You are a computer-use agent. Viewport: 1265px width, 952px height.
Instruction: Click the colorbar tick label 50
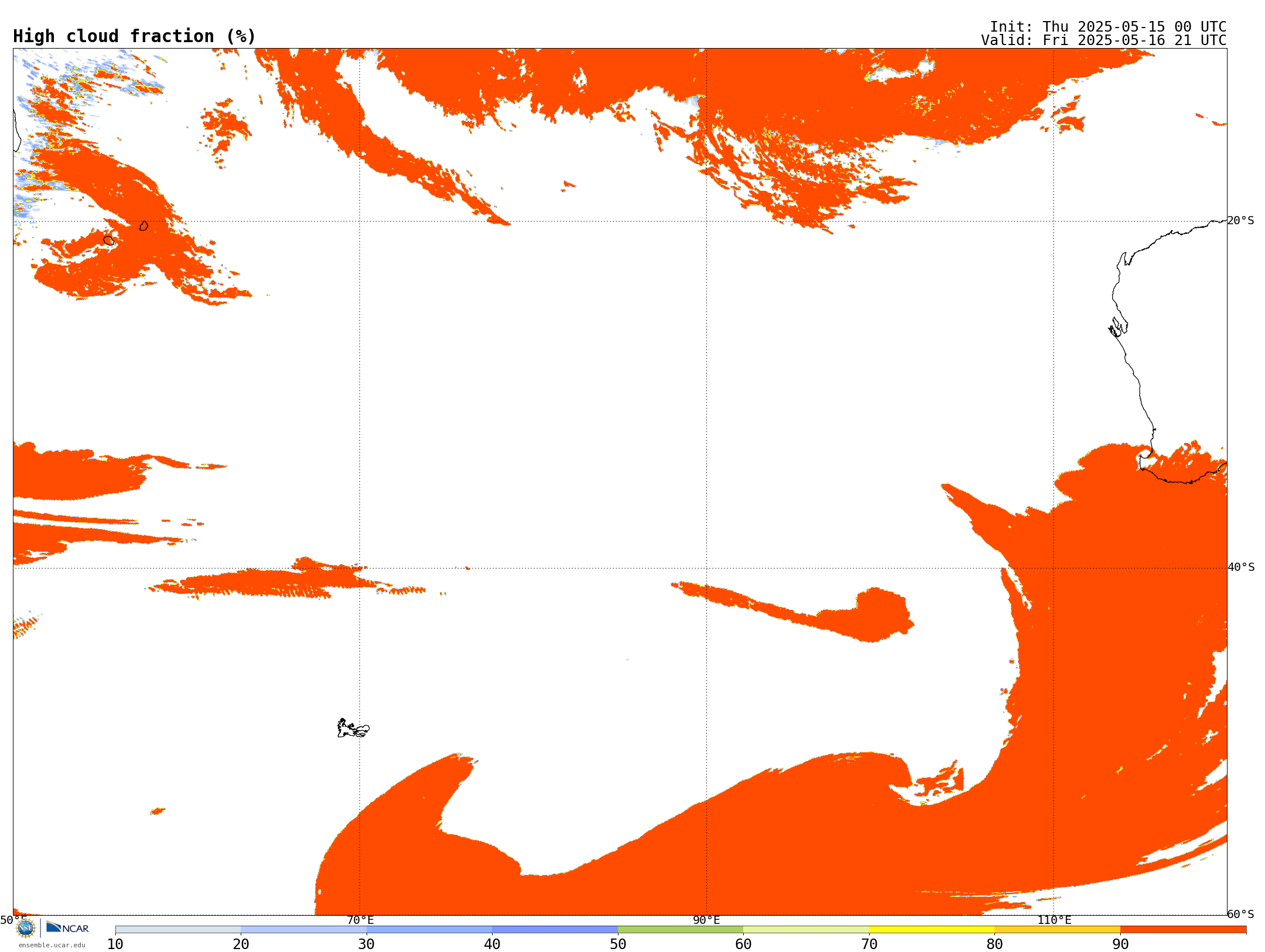618,944
